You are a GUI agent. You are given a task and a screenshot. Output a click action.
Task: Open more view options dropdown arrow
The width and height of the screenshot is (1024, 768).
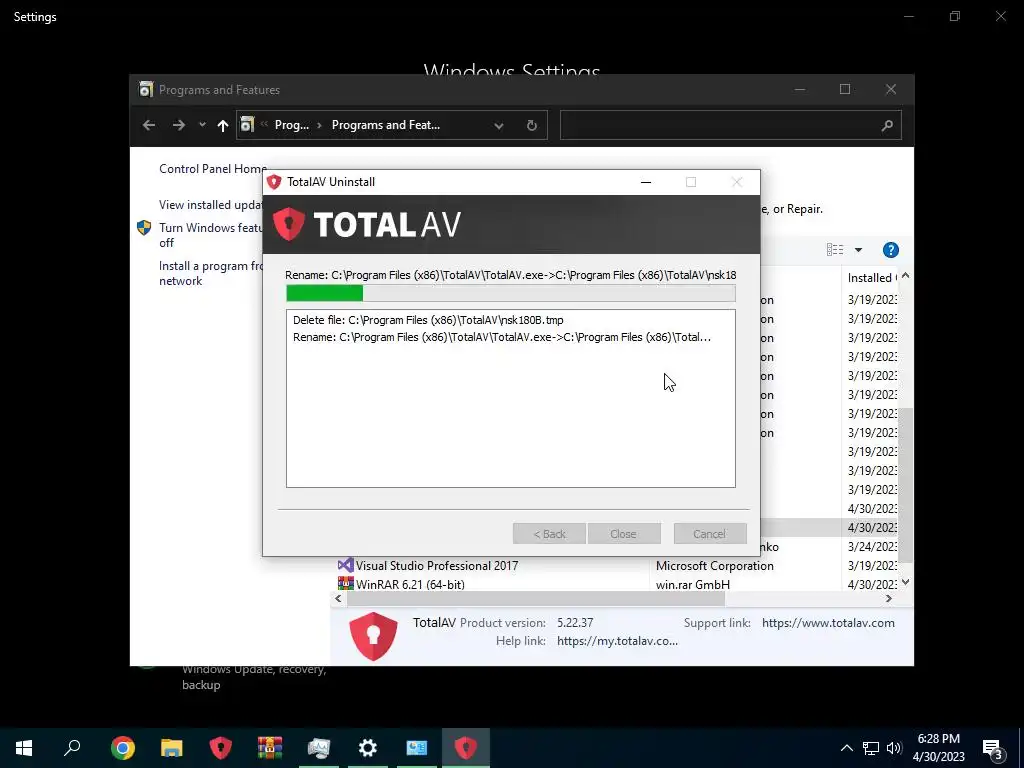(x=858, y=250)
